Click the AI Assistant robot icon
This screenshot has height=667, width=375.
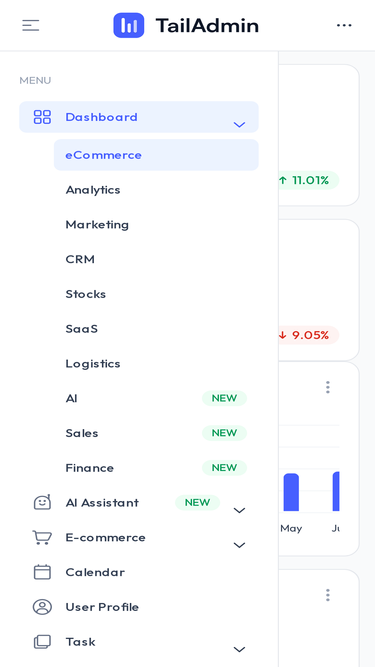click(x=42, y=502)
